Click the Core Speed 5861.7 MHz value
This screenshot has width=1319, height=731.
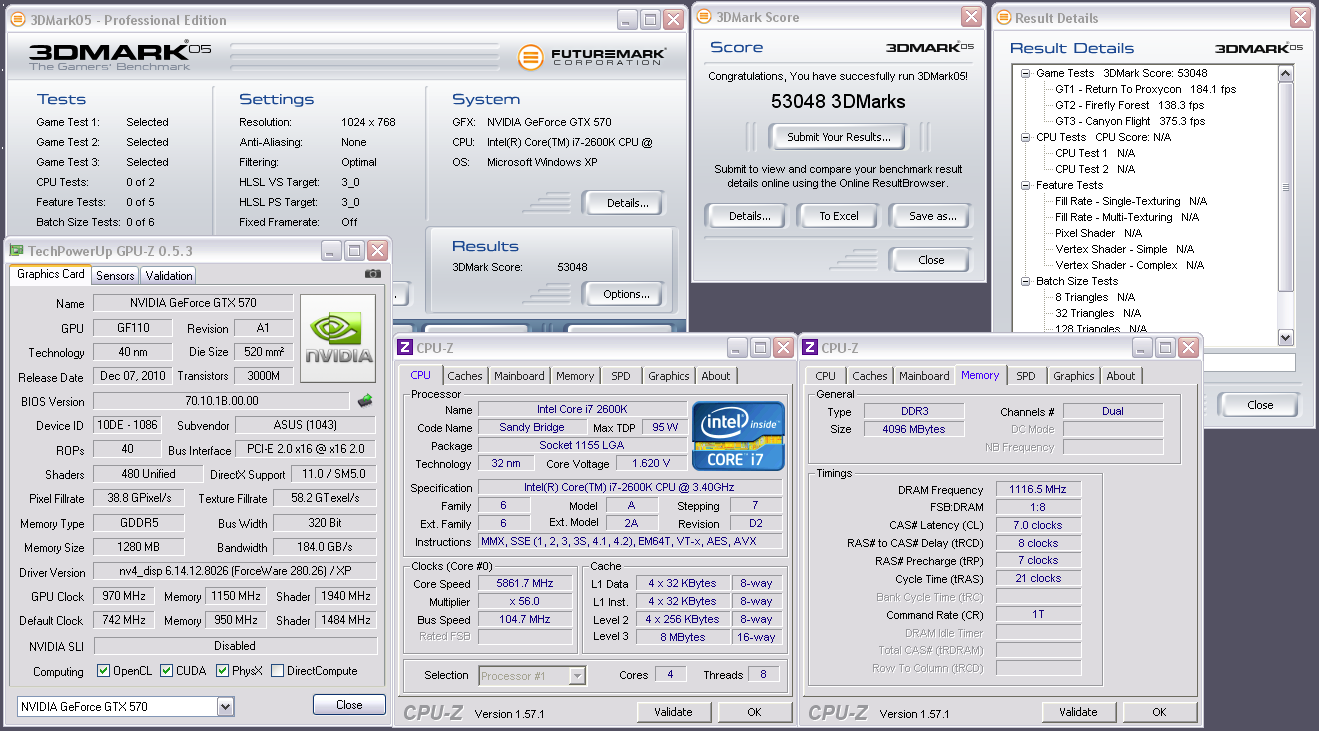(x=525, y=583)
